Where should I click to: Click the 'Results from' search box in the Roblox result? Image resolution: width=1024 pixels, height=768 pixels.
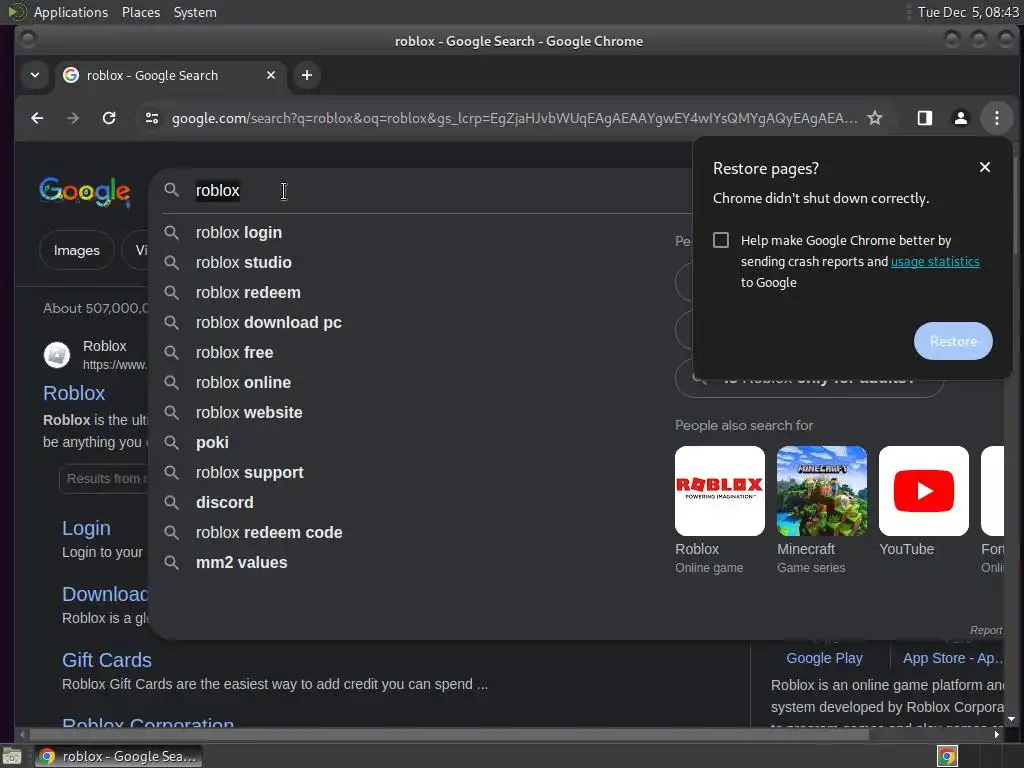(x=104, y=479)
